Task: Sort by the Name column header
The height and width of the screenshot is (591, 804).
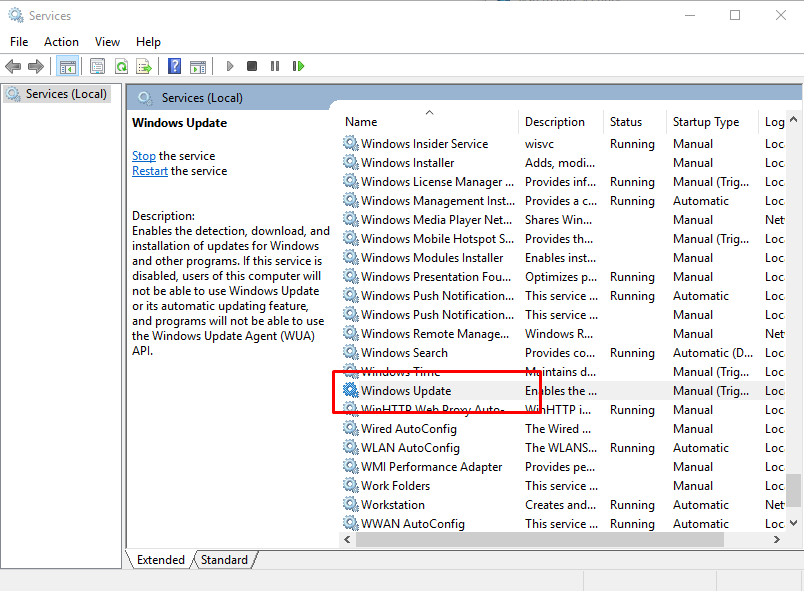Action: click(x=430, y=121)
